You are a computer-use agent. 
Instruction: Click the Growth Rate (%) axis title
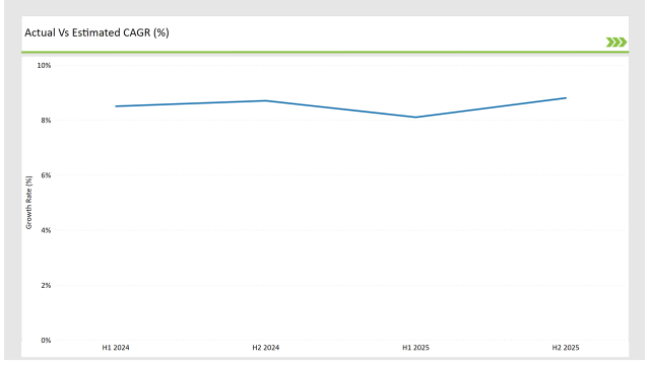click(x=29, y=202)
